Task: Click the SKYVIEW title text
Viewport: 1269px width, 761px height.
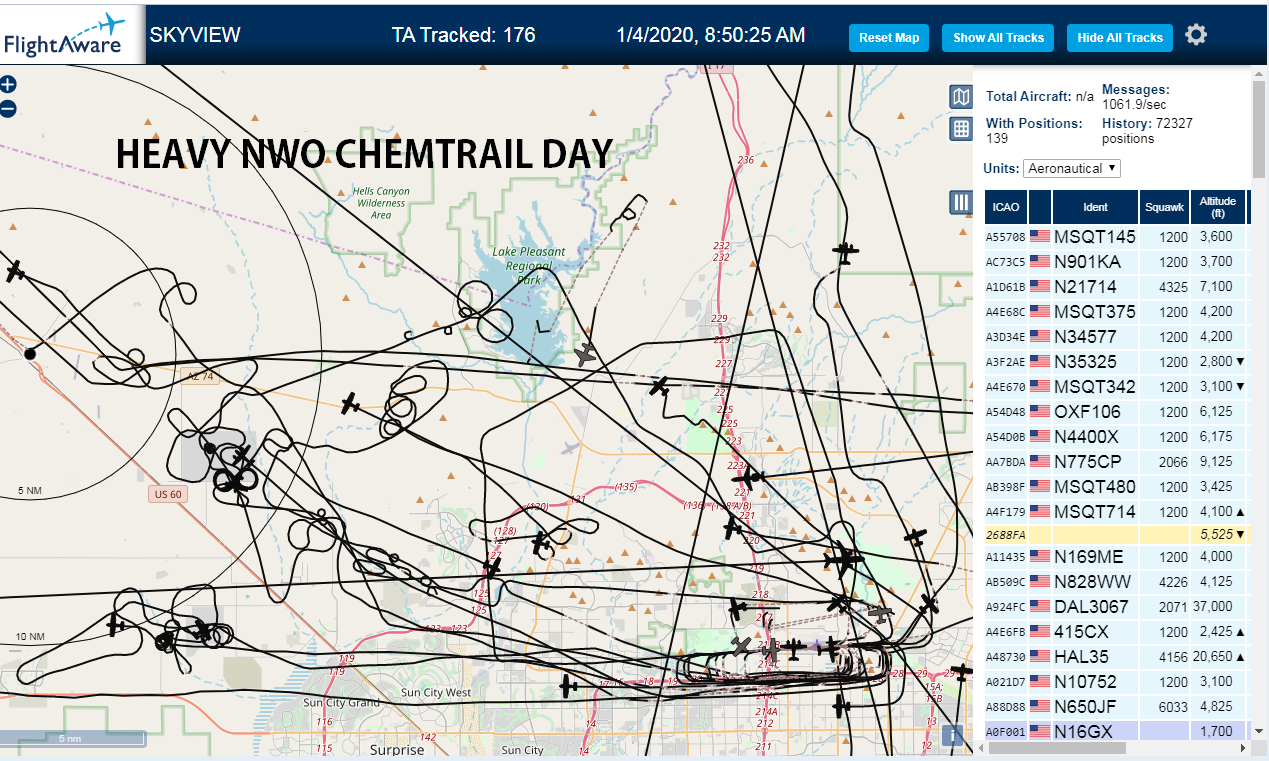Action: 195,35
